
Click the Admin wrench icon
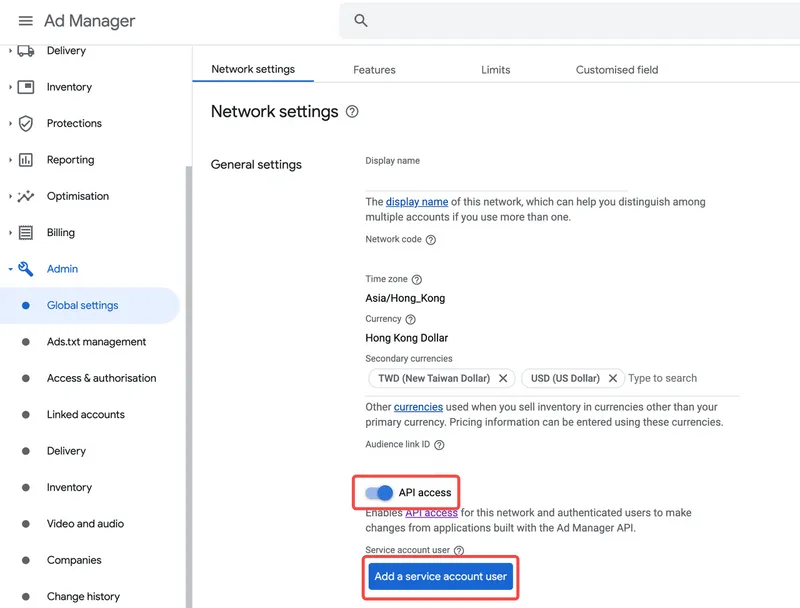pos(26,269)
